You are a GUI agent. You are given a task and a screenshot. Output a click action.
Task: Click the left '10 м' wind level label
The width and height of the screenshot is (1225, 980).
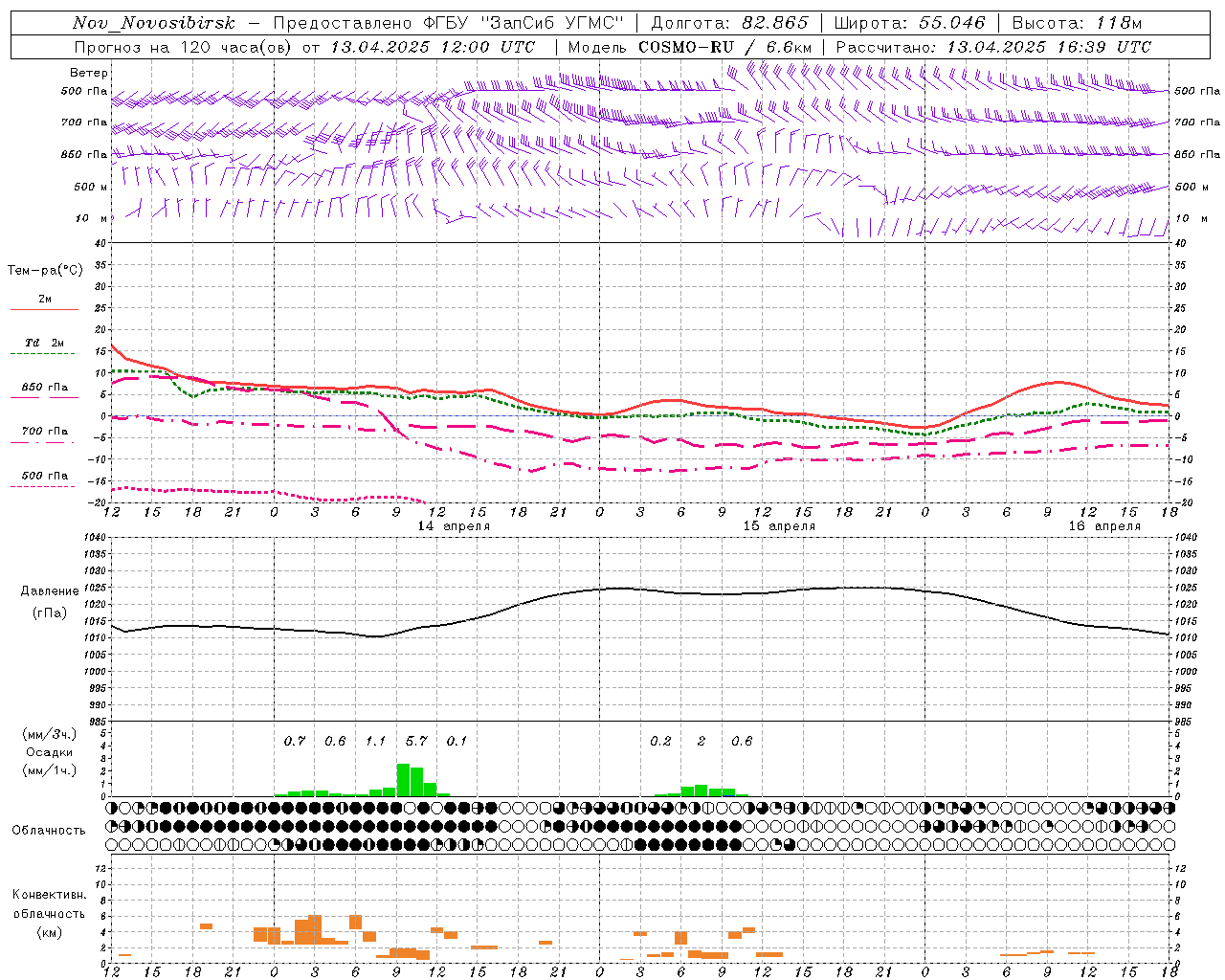point(93,218)
